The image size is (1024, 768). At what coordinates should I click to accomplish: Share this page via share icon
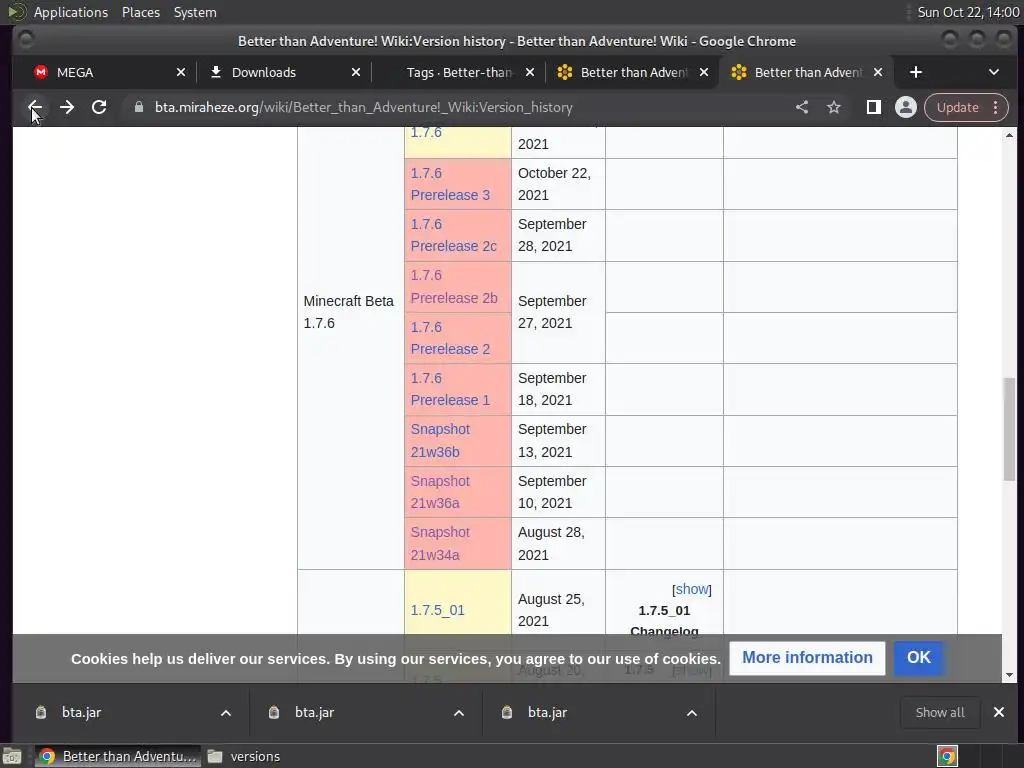(x=802, y=107)
